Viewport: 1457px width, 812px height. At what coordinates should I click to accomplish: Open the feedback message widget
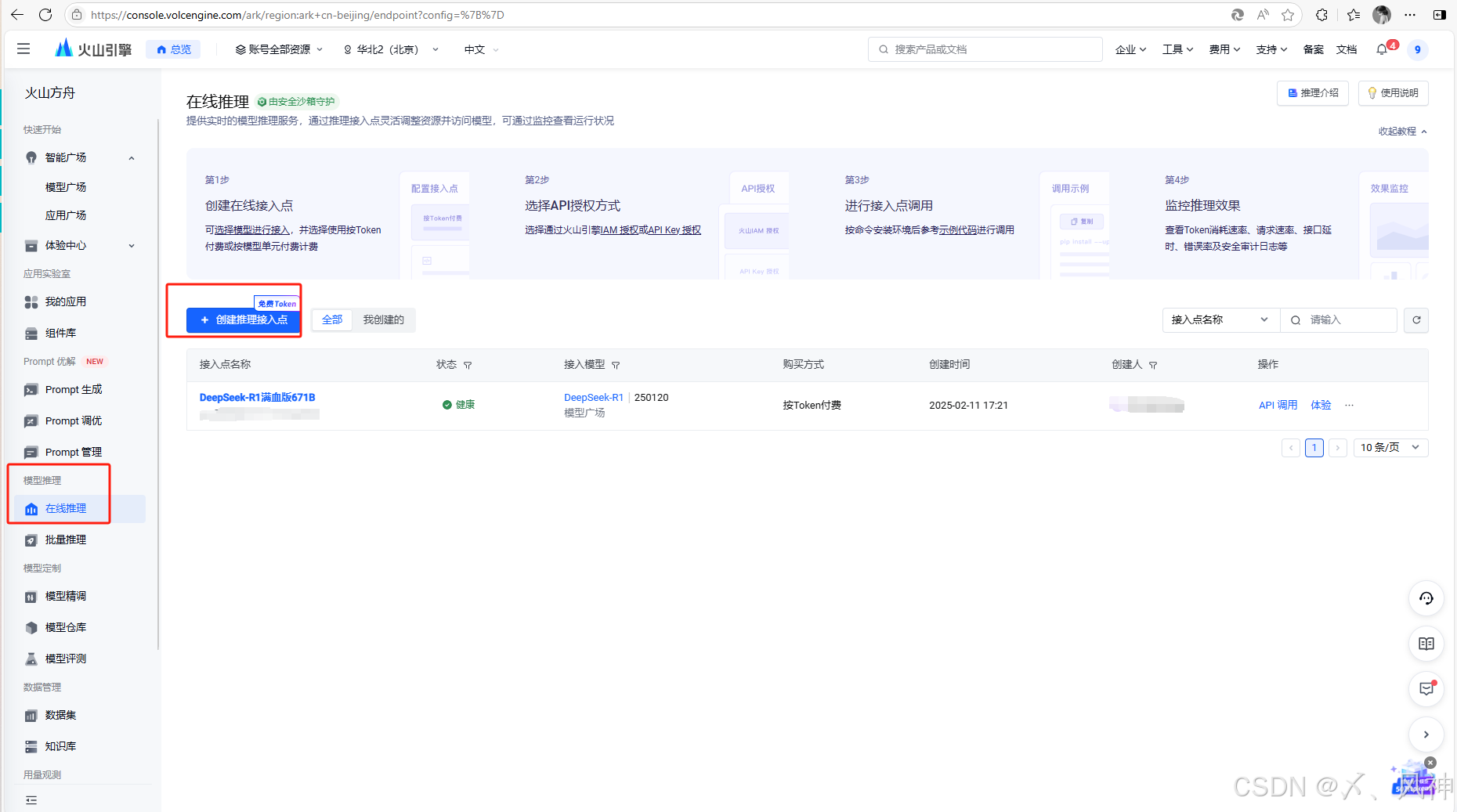click(1426, 689)
